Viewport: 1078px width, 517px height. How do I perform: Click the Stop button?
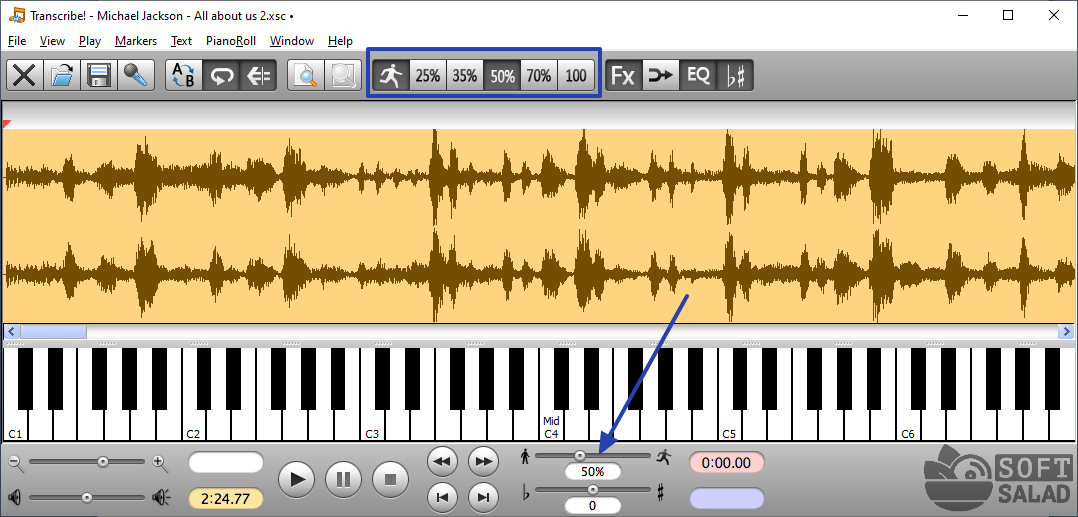390,478
